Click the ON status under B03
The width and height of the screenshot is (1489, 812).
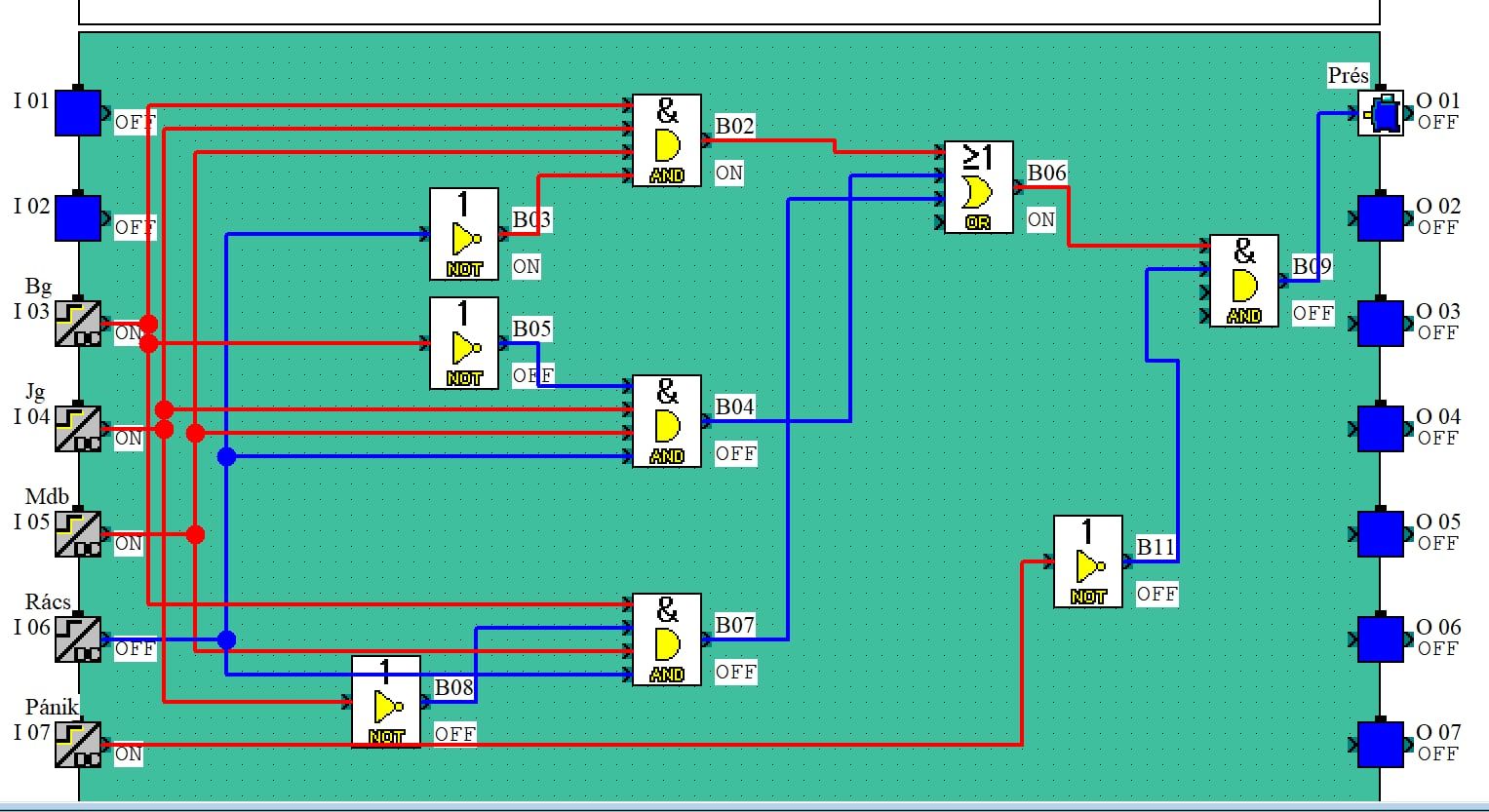pos(527,266)
